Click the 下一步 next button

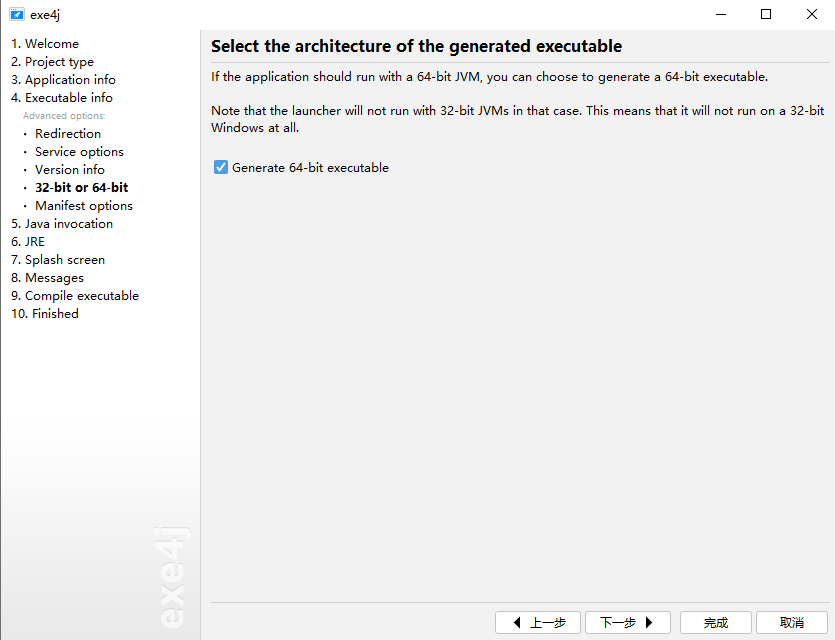(x=628, y=622)
